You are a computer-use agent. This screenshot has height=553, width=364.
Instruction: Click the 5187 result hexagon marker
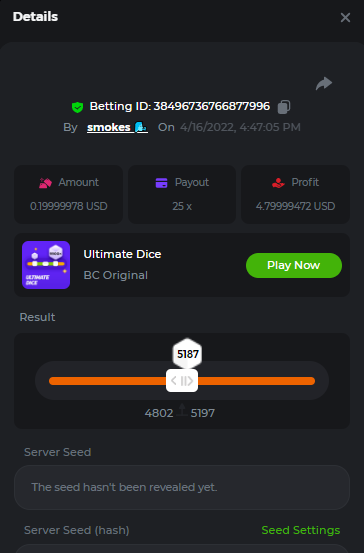pyautogui.click(x=187, y=354)
